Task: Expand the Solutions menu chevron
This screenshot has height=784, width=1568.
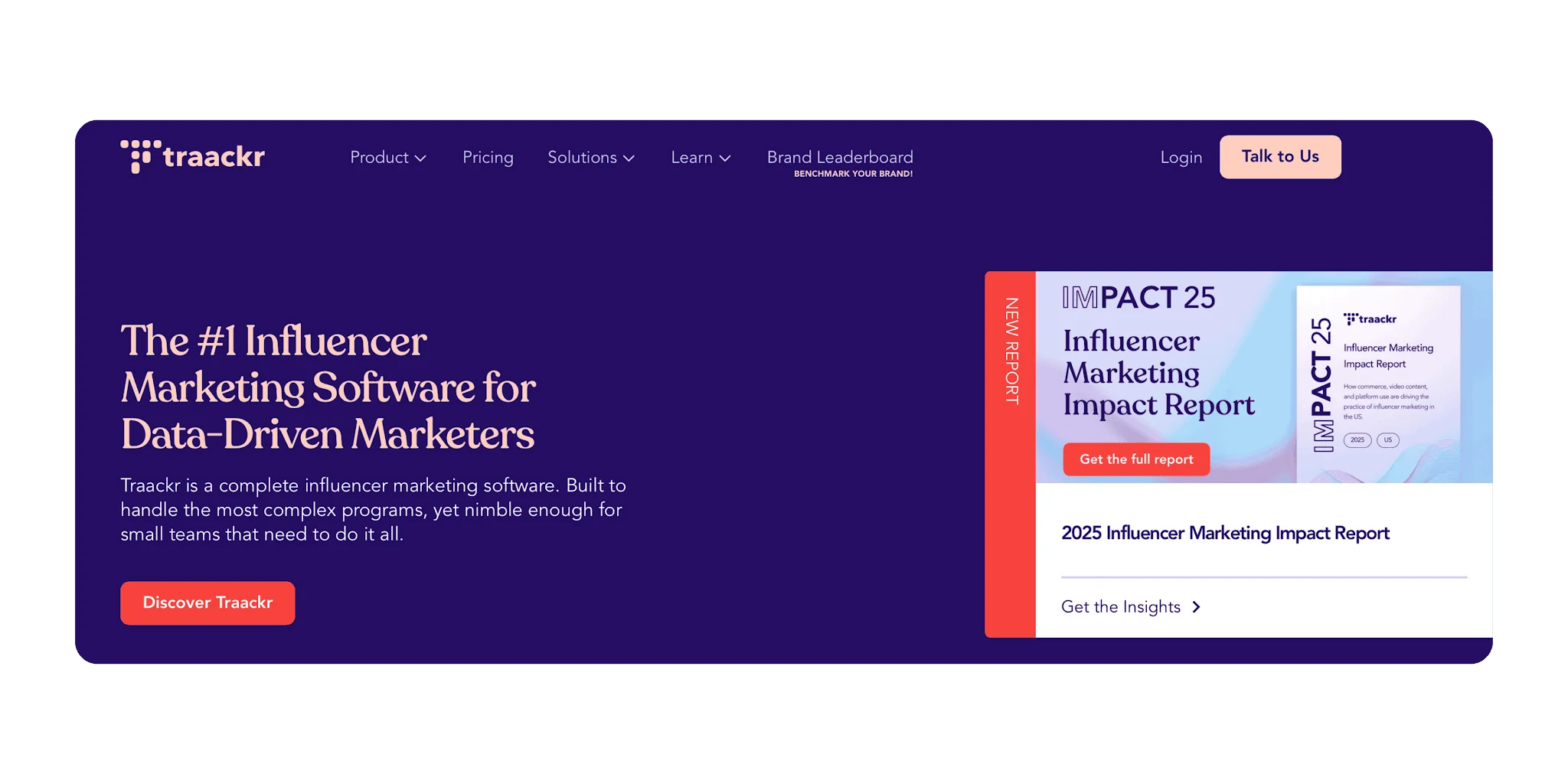Action: 629,158
